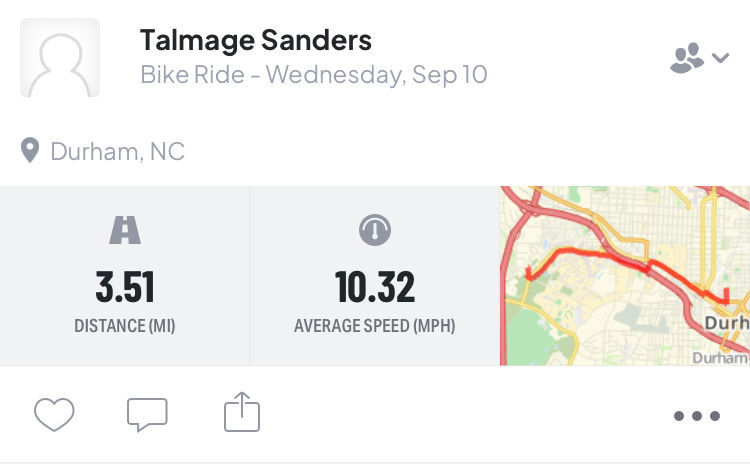
Task: Open the route map thumbnail
Action: click(x=625, y=275)
